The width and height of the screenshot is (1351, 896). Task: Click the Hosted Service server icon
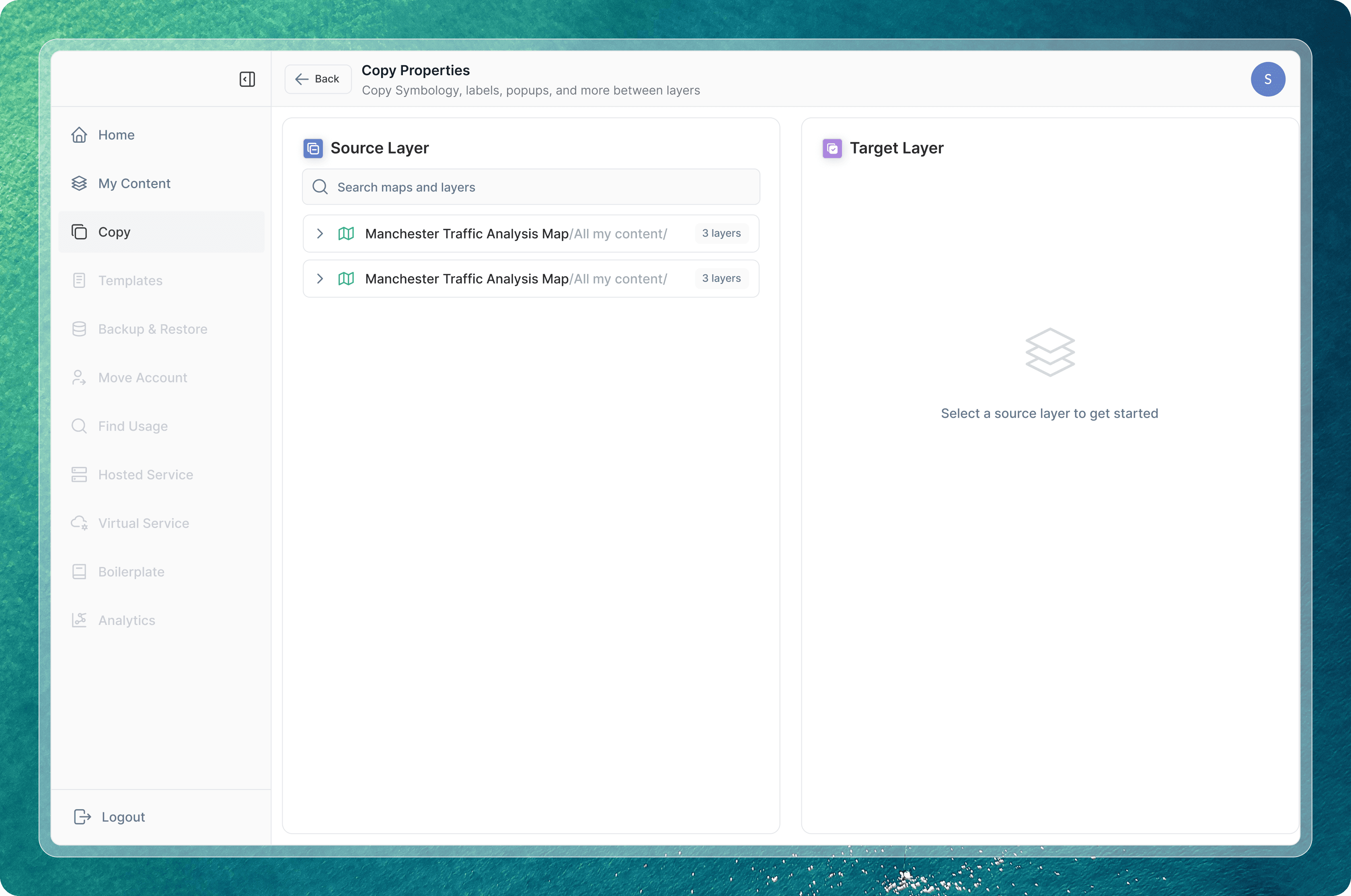coord(79,475)
